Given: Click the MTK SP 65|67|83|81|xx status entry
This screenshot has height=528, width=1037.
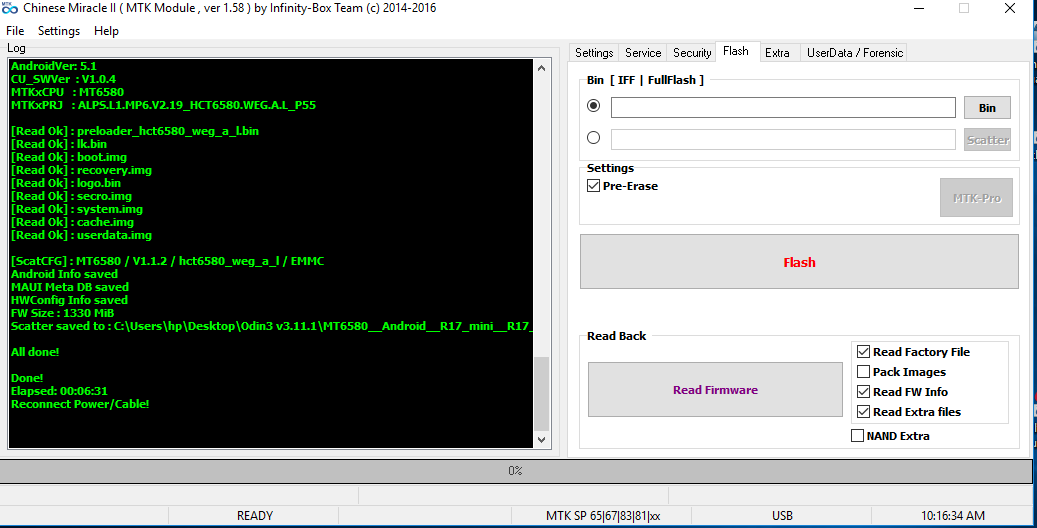Looking at the screenshot, I should [x=602, y=515].
